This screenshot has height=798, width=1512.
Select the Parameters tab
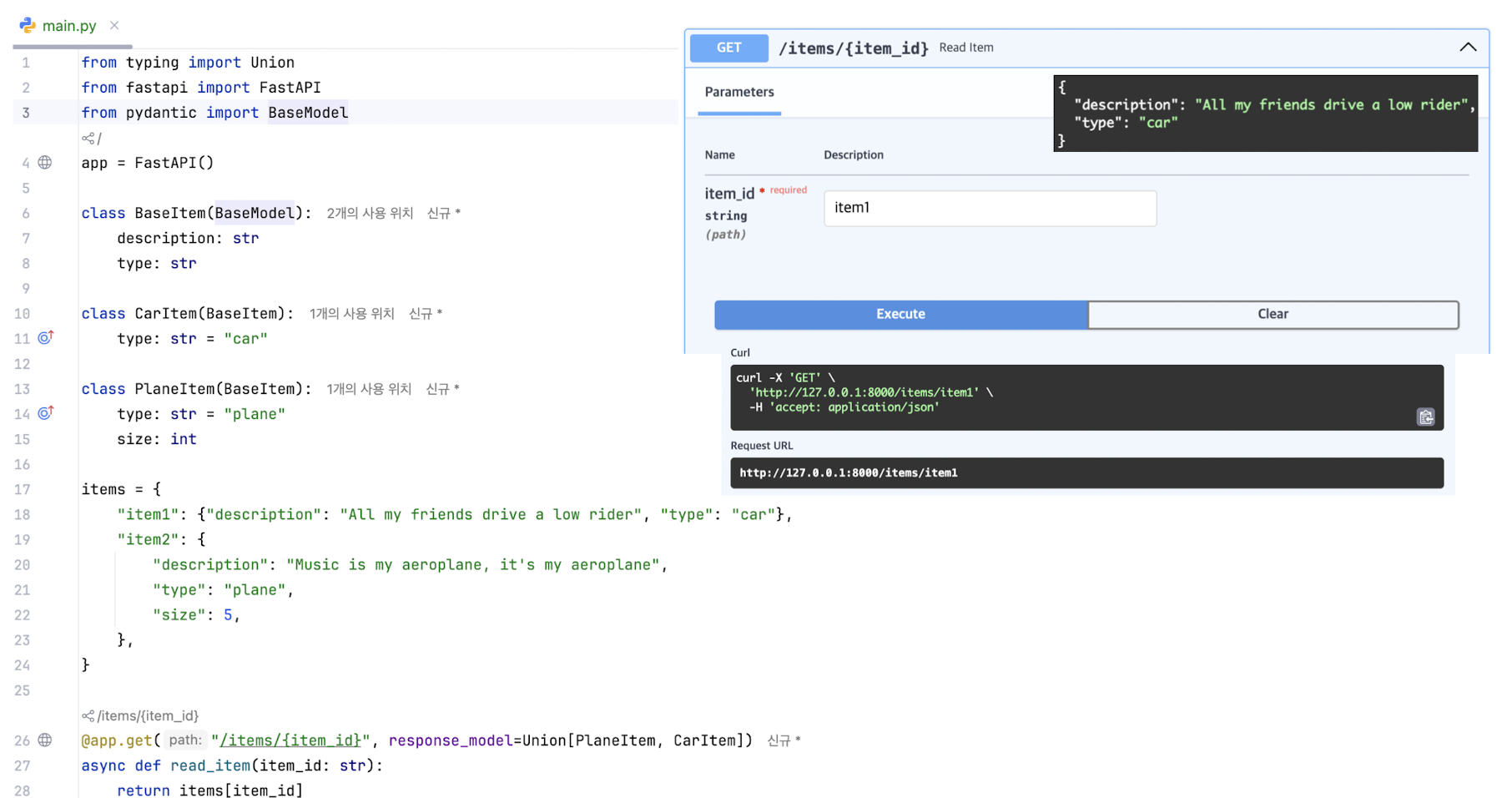click(x=739, y=92)
